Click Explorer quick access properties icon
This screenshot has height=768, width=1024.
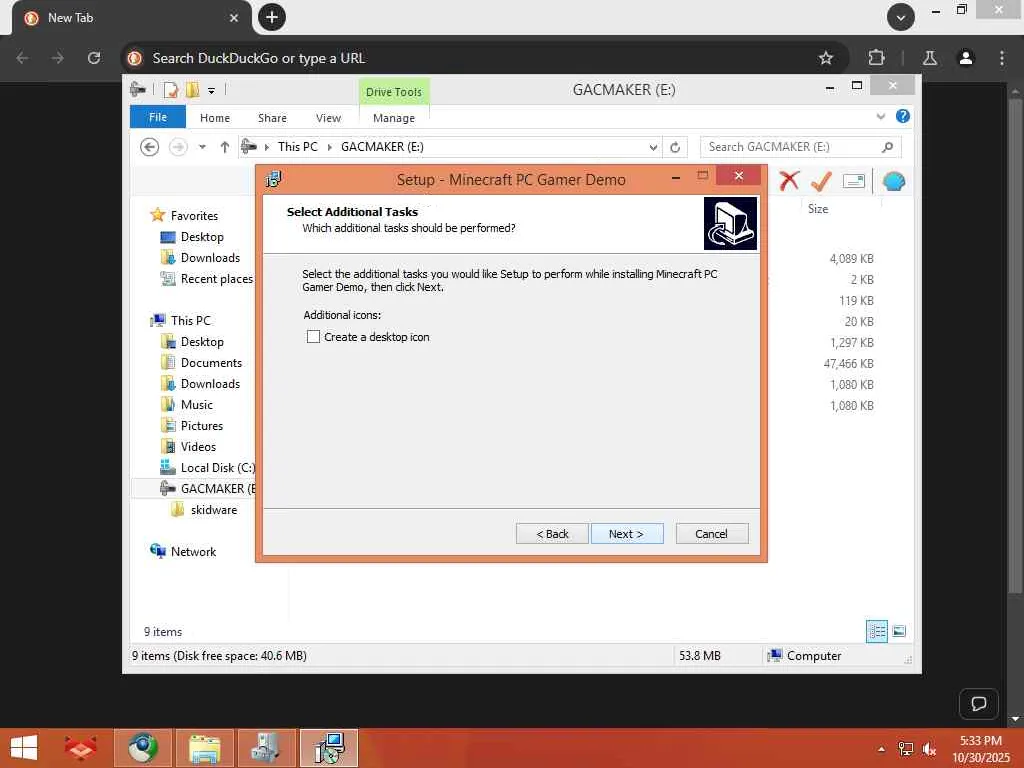click(170, 89)
